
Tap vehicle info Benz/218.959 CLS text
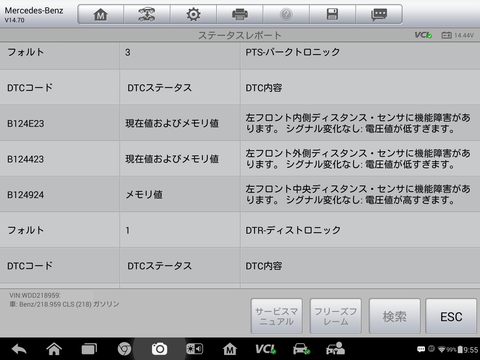pyautogui.click(x=64, y=304)
